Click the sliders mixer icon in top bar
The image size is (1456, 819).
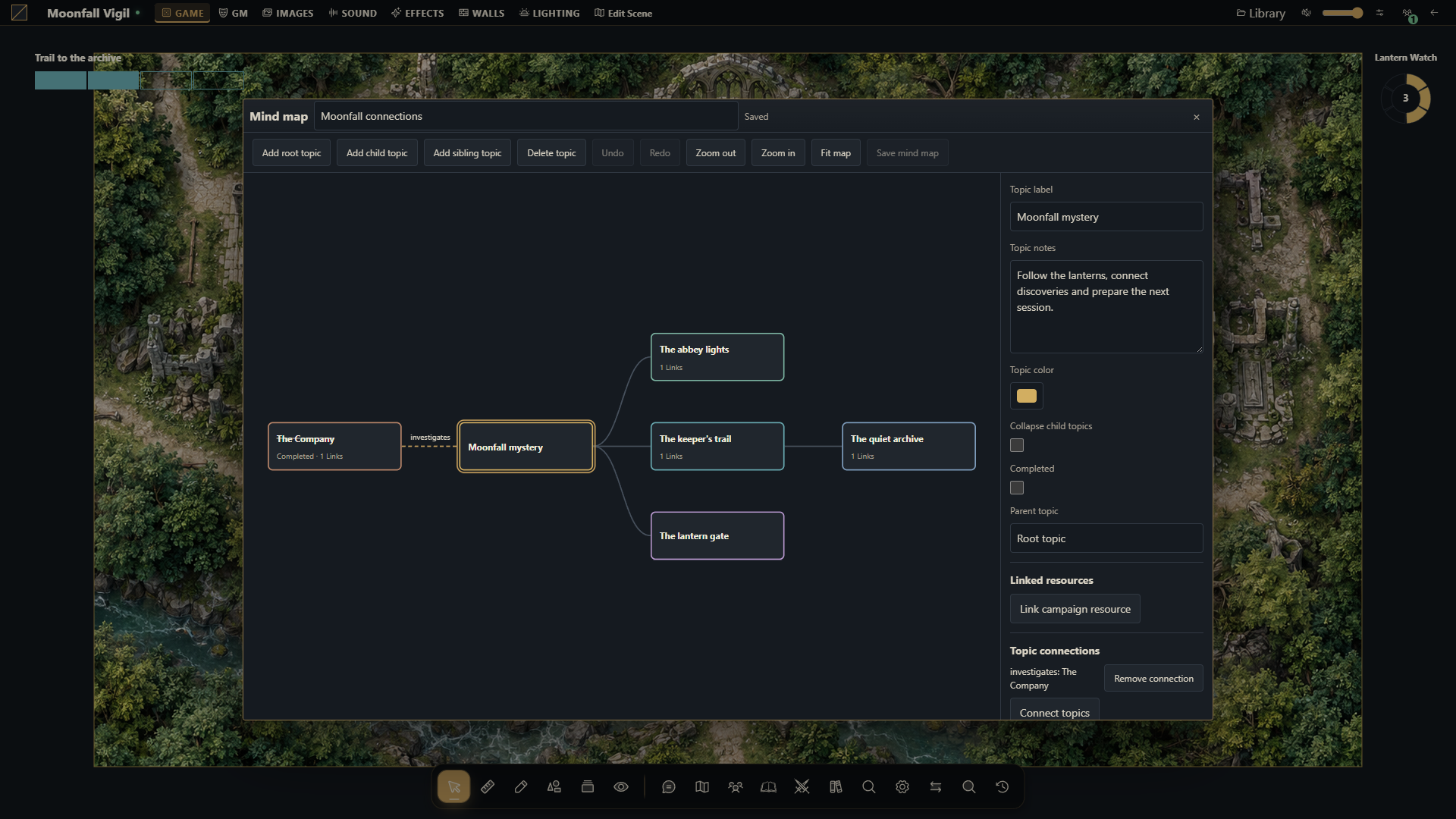coord(1380,13)
